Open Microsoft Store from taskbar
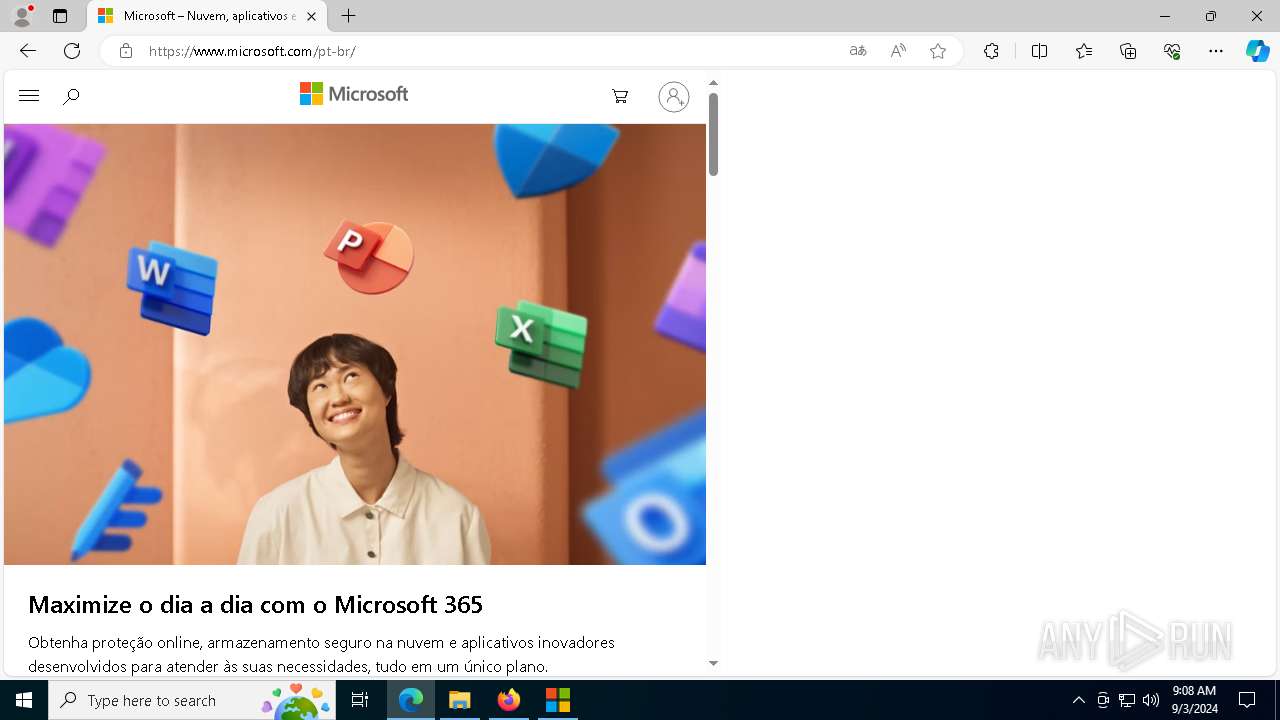The width and height of the screenshot is (1280, 720). click(x=558, y=700)
